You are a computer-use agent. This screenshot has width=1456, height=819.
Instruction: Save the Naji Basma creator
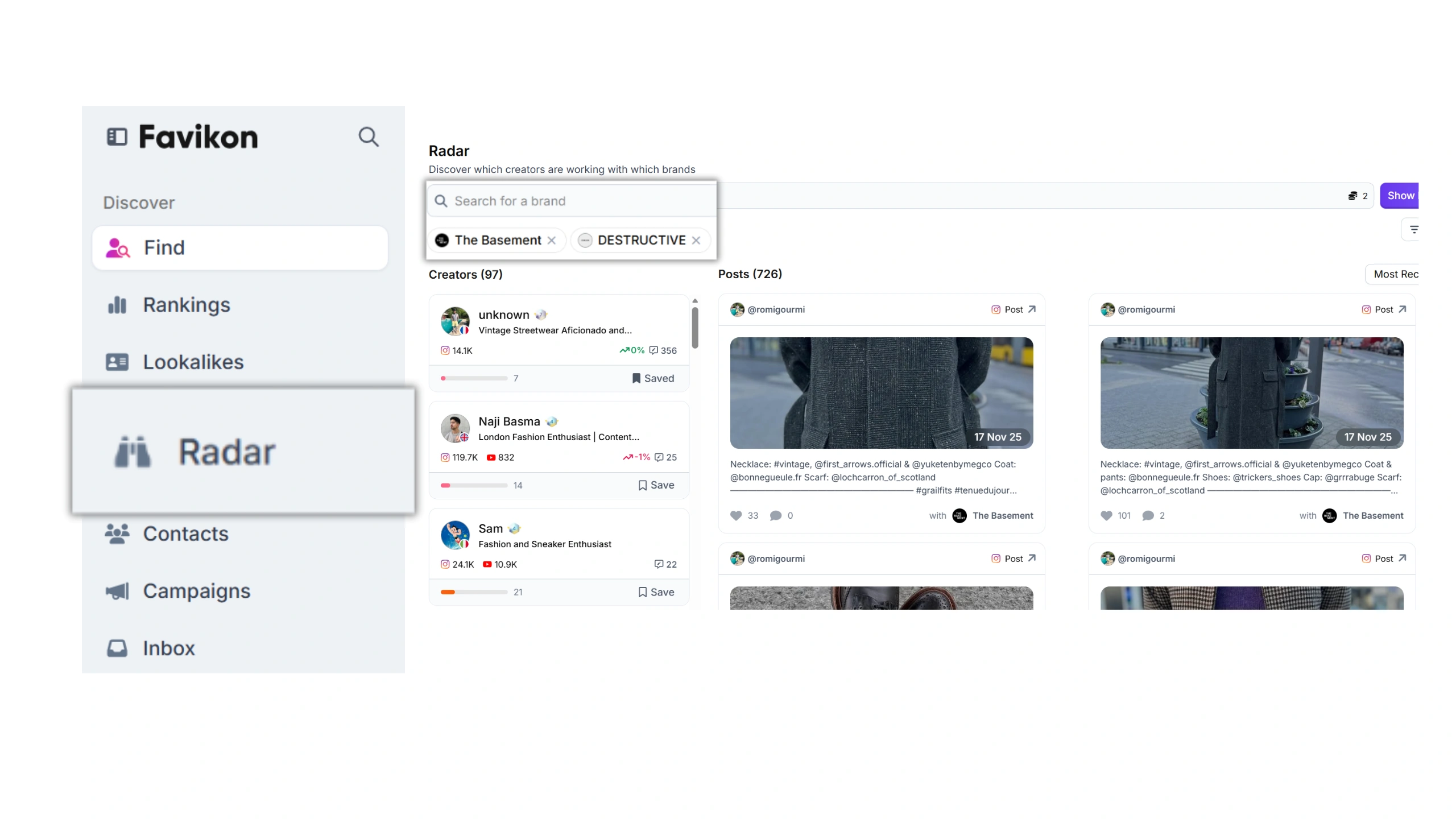click(656, 485)
